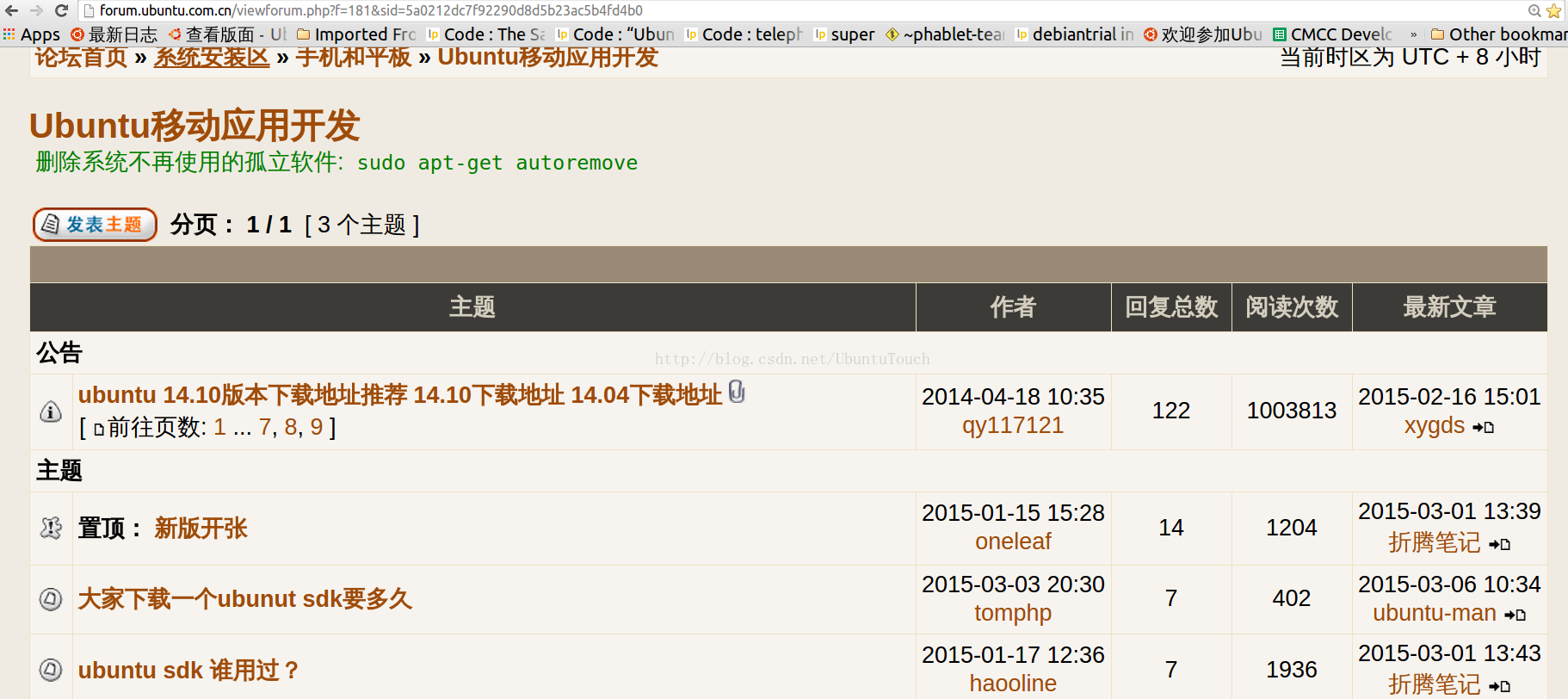Screen dimensions: 1568x699
Task: Click the announcement info icon for 14.10 thread
Action: 51,411
